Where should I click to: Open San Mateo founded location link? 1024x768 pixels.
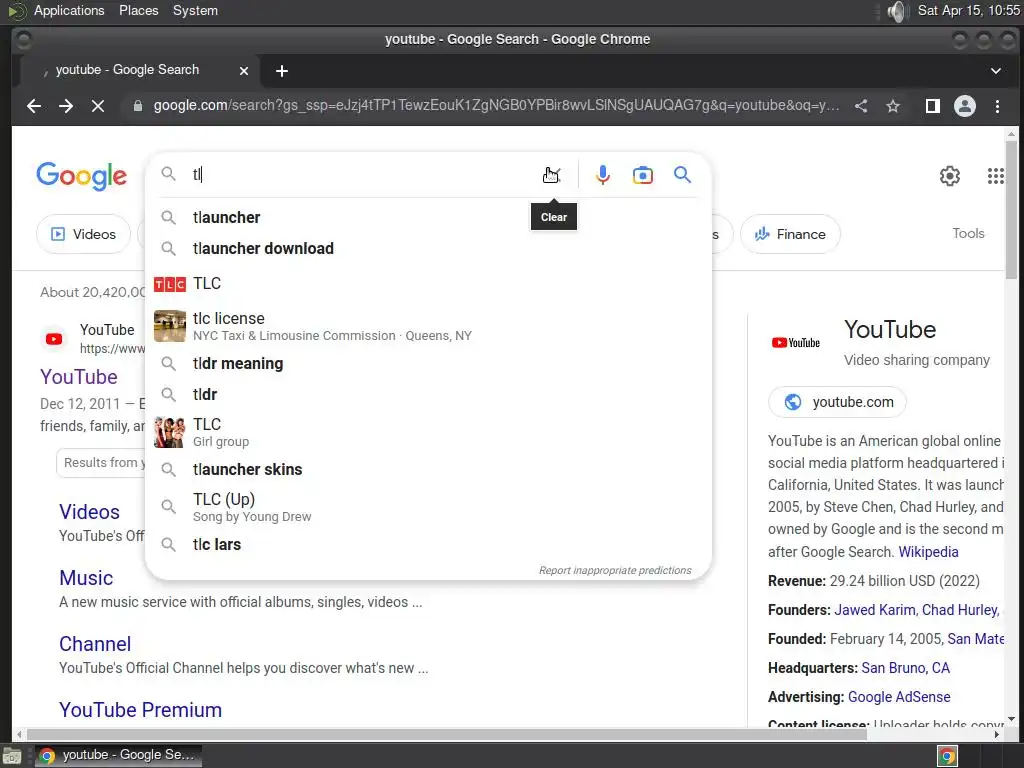(x=975, y=639)
